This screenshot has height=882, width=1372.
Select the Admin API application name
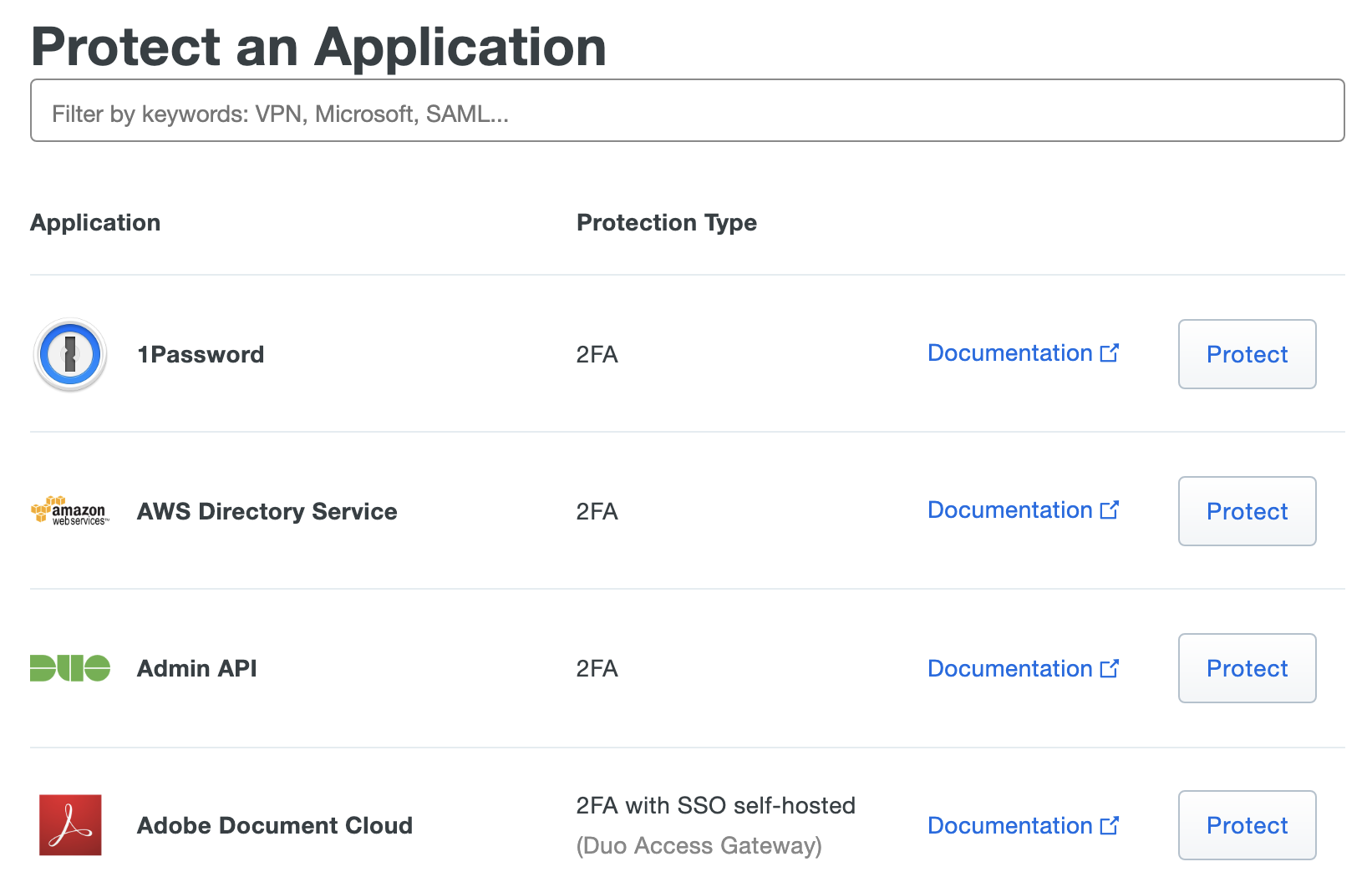pyautogui.click(x=197, y=668)
